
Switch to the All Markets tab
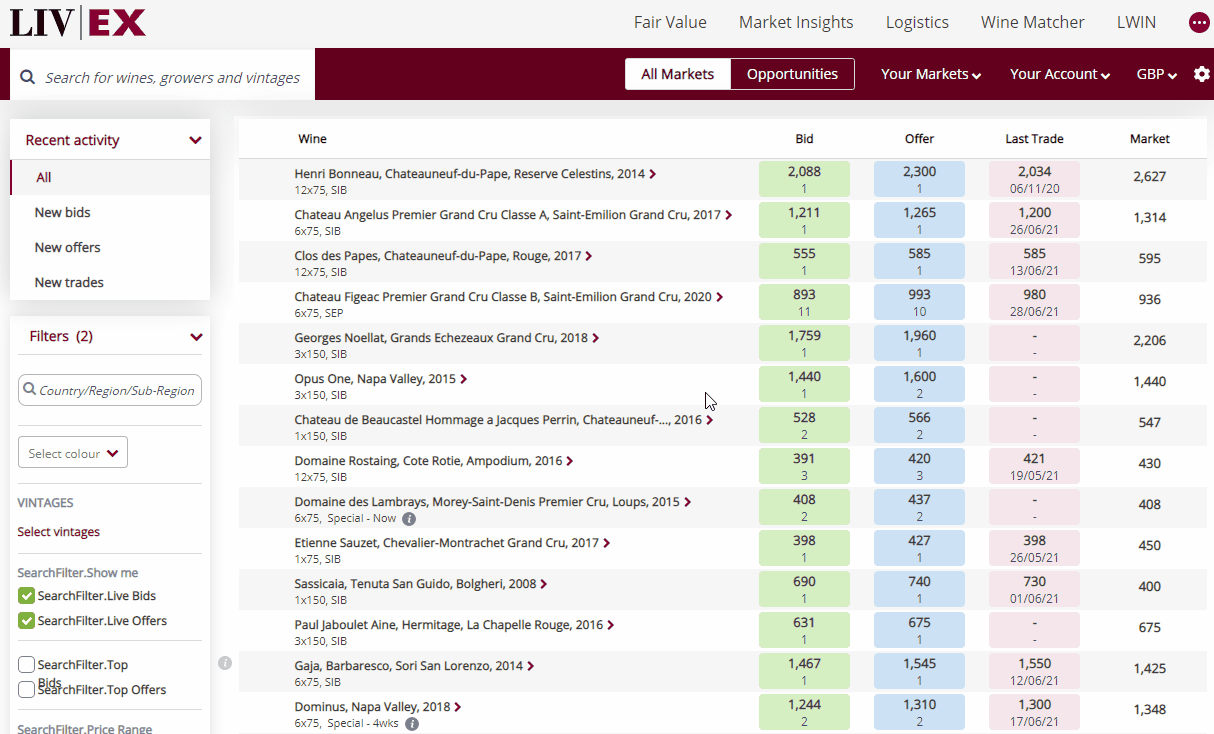click(x=678, y=74)
